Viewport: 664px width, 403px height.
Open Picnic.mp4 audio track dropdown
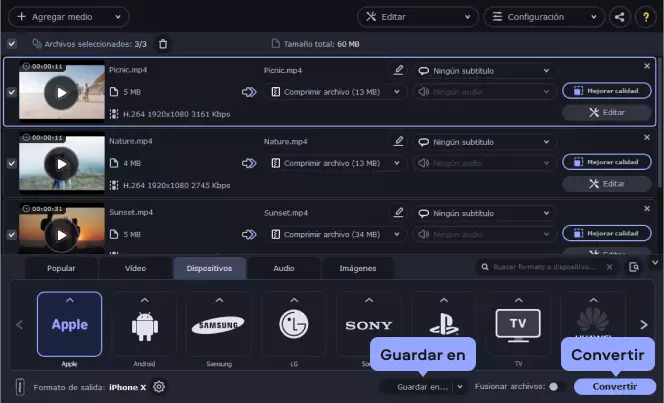coord(484,92)
